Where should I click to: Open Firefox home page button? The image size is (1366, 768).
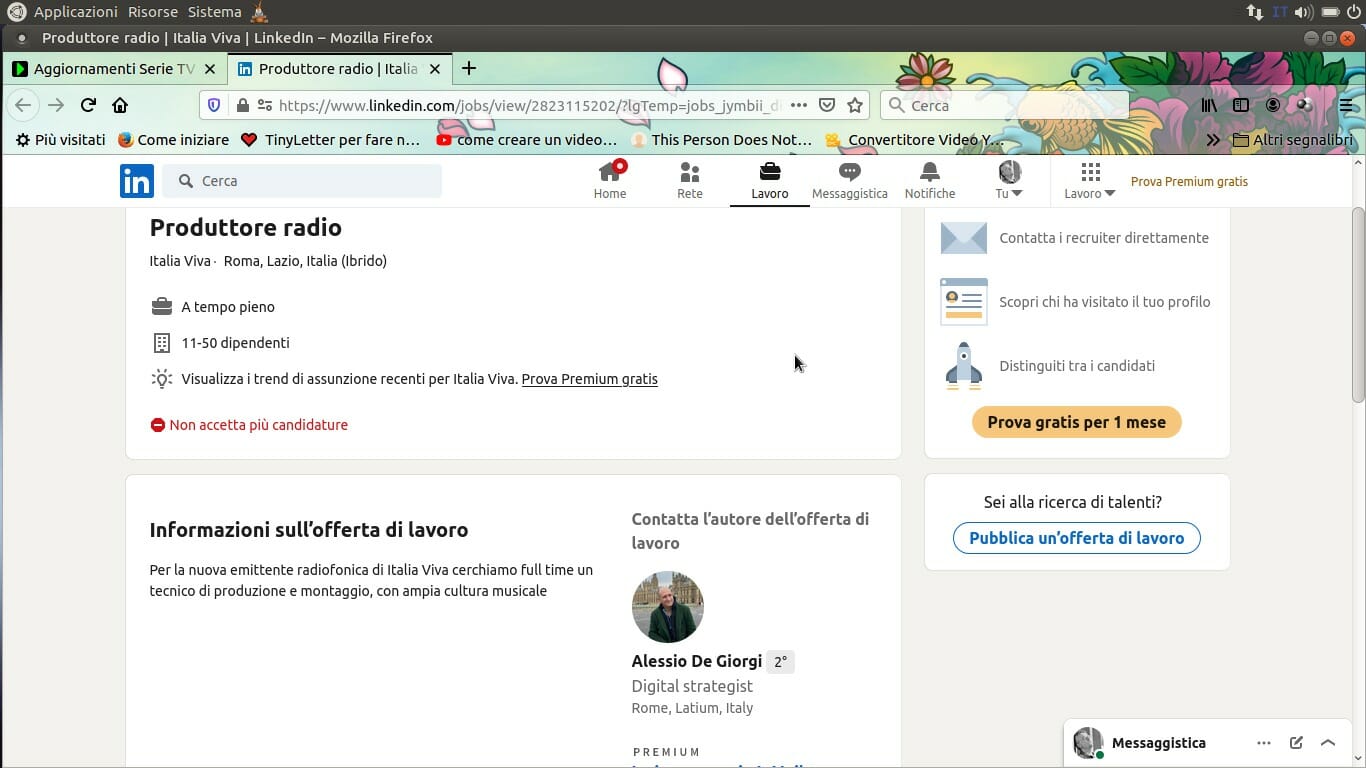[120, 105]
